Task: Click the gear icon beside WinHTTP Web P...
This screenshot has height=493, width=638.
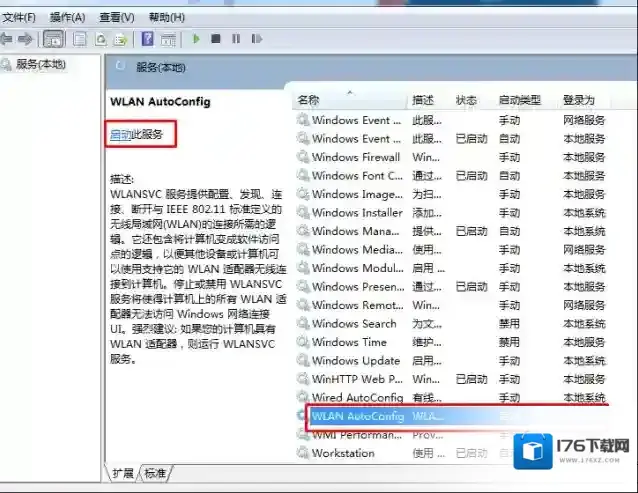Action: click(303, 379)
